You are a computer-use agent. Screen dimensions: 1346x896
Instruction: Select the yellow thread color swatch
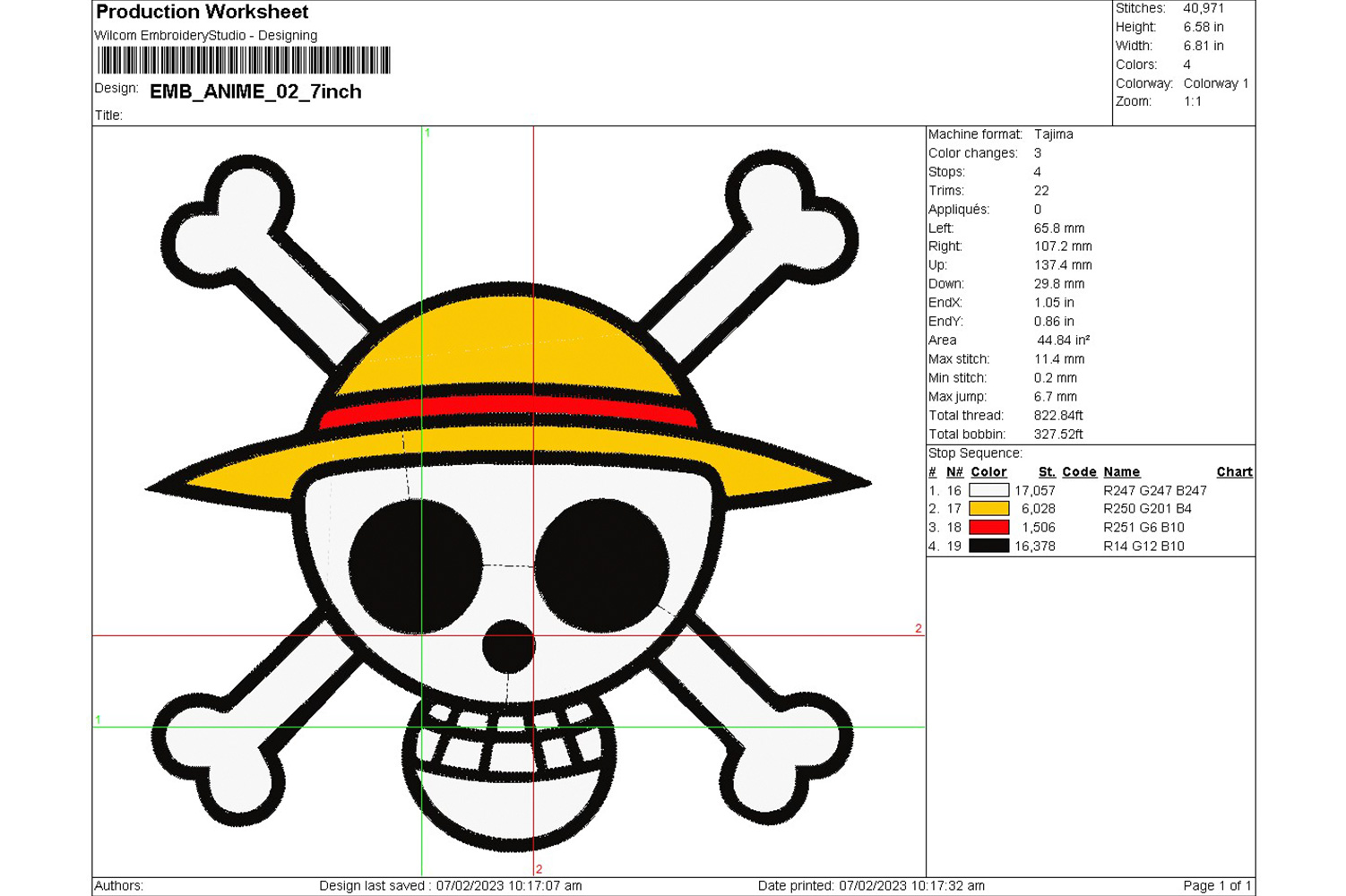(x=988, y=509)
